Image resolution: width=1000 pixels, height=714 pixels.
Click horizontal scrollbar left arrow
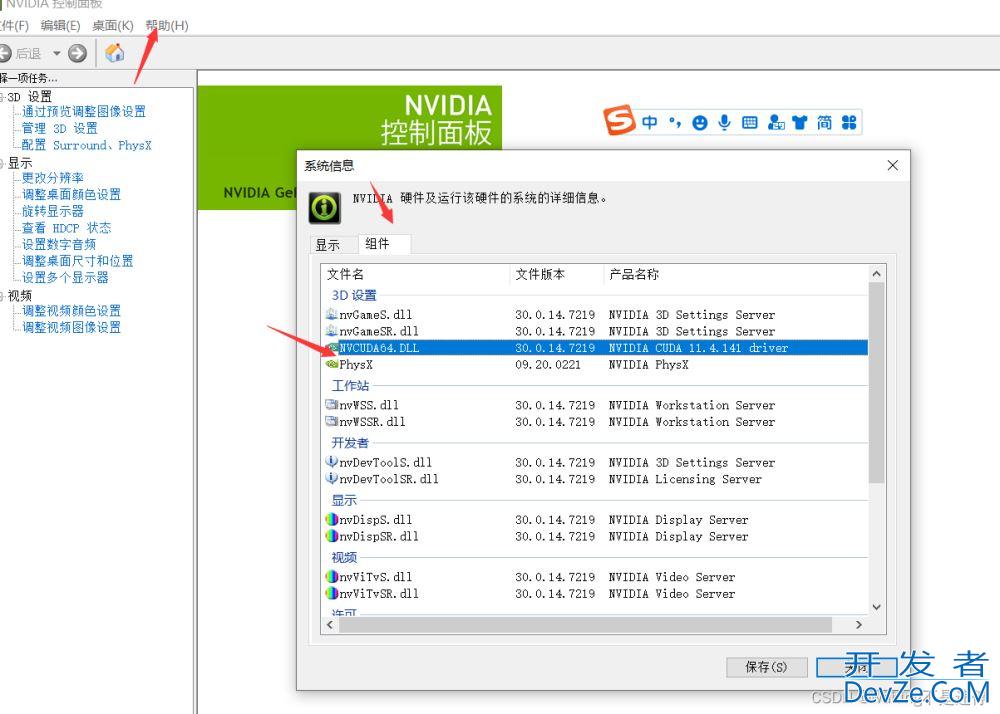coord(330,625)
